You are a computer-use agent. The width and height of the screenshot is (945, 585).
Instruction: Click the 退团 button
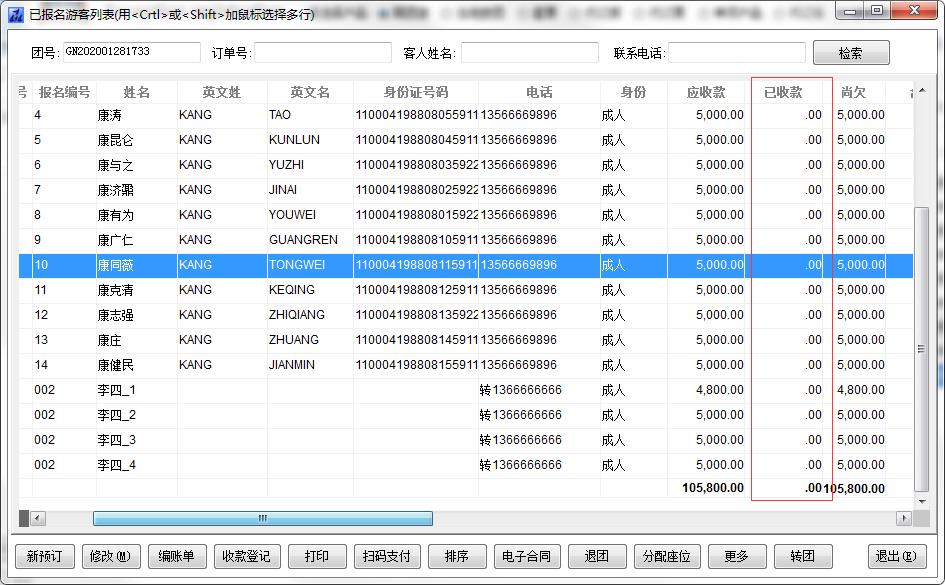tap(597, 556)
